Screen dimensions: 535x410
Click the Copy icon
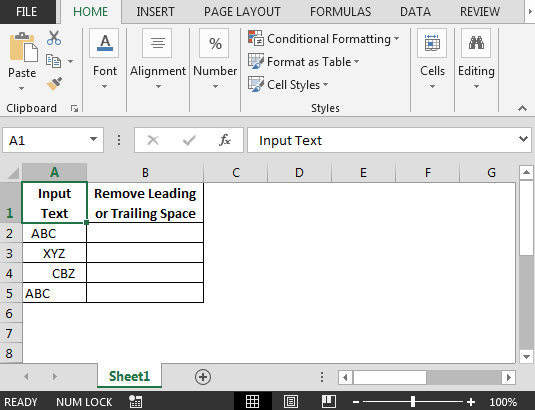(54, 61)
